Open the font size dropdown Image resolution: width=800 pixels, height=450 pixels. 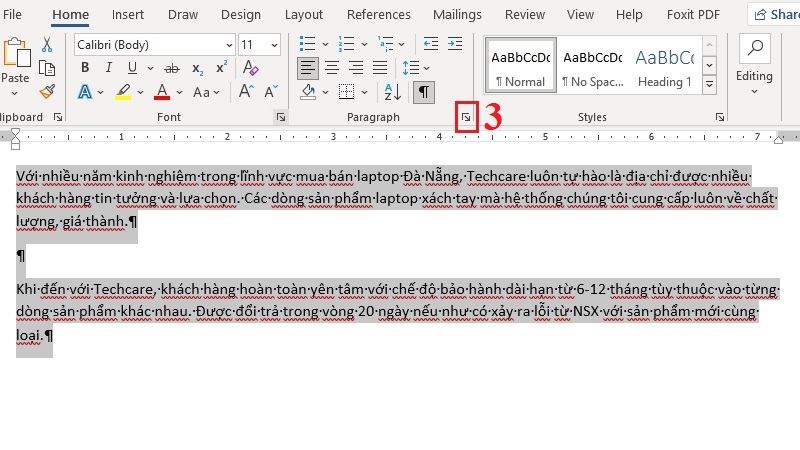click(274, 45)
